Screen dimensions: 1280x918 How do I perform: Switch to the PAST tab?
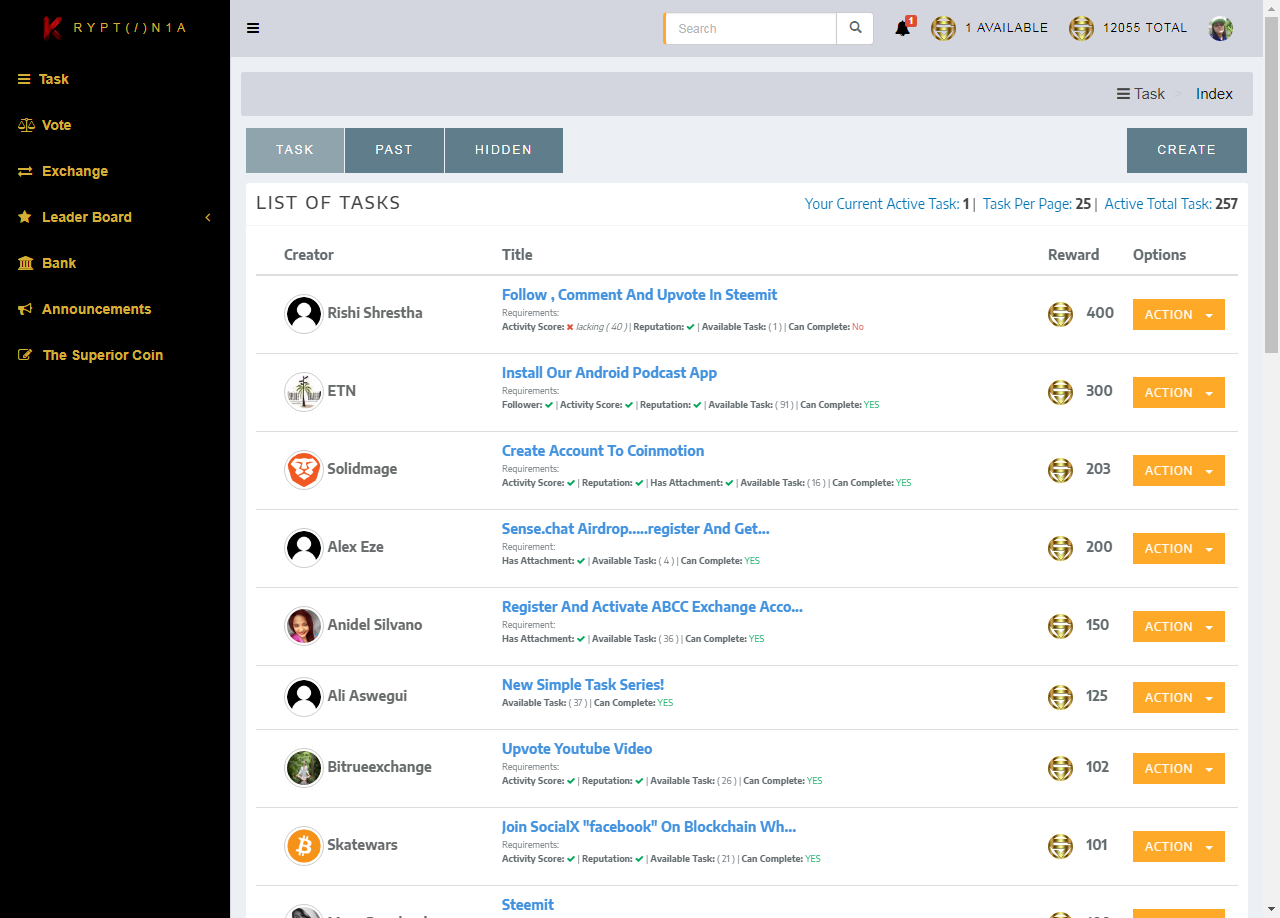pyautogui.click(x=394, y=150)
